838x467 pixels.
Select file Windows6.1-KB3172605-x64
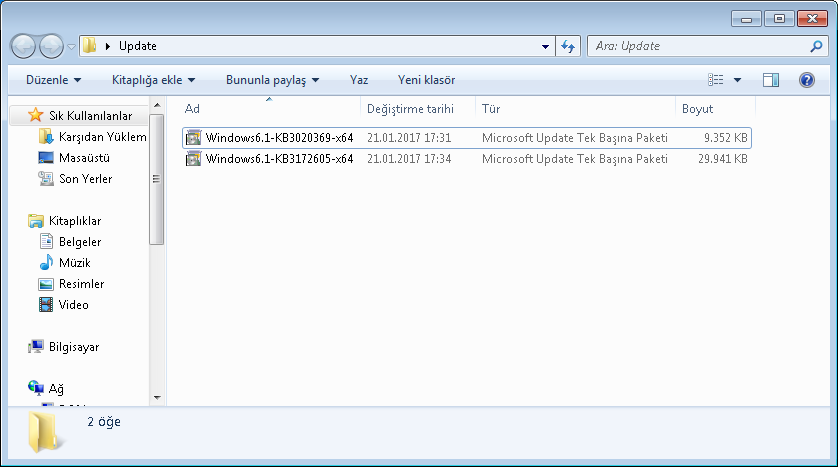[280, 159]
